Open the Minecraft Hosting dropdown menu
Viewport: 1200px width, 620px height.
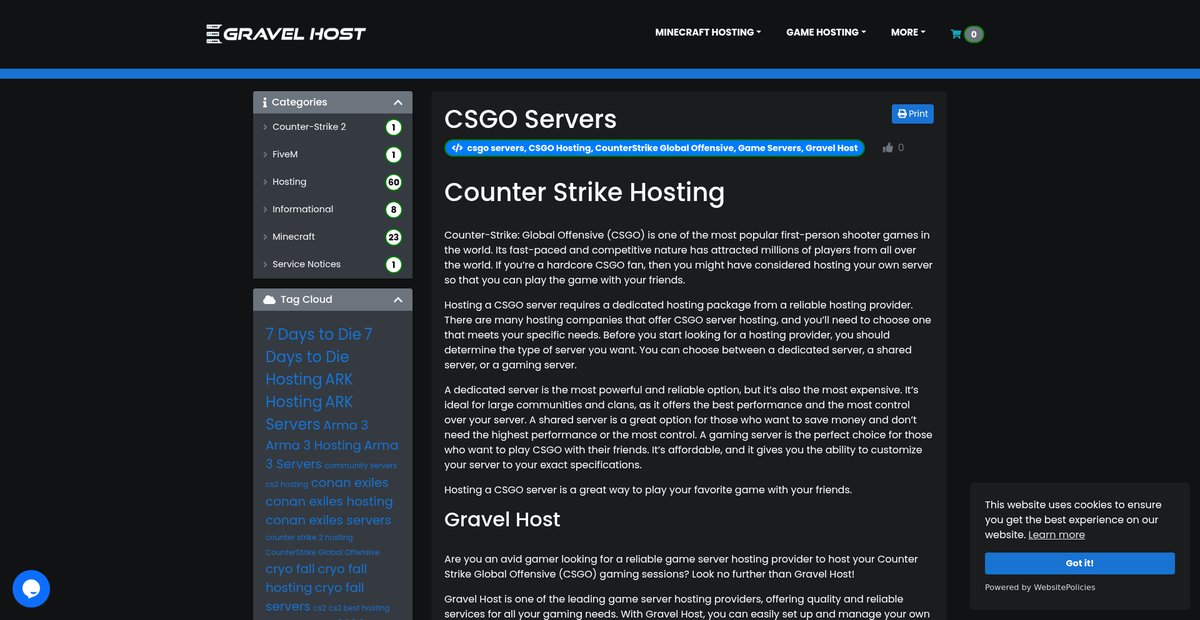coord(708,32)
